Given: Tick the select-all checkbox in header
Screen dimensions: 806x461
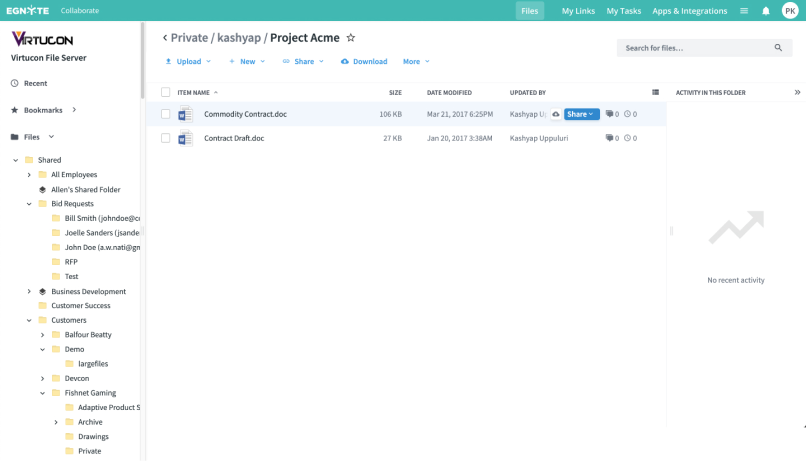Looking at the screenshot, I should click(x=166, y=92).
